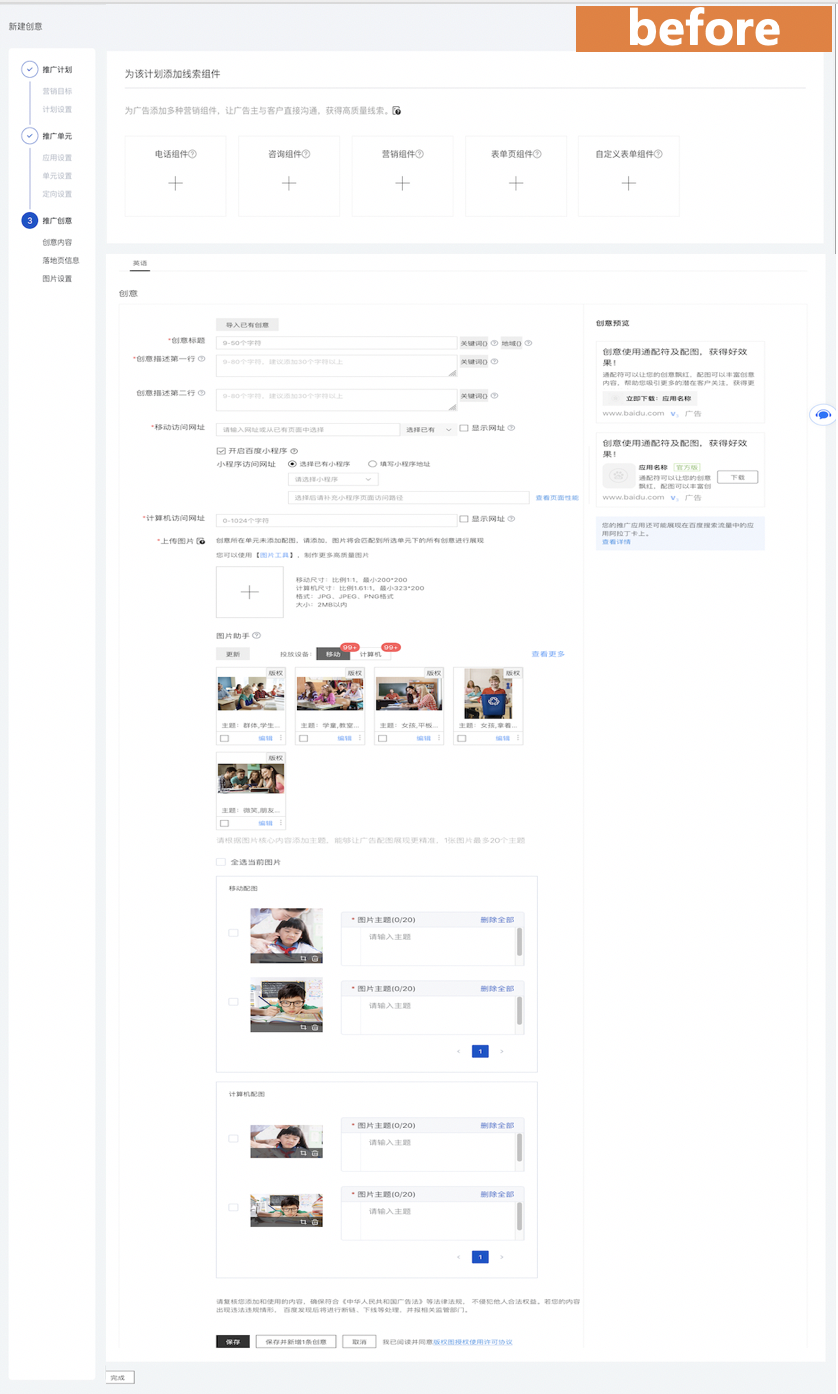Click next-page arrow in 移动配图 pagination
This screenshot has width=838, height=1394.
coord(501,1052)
